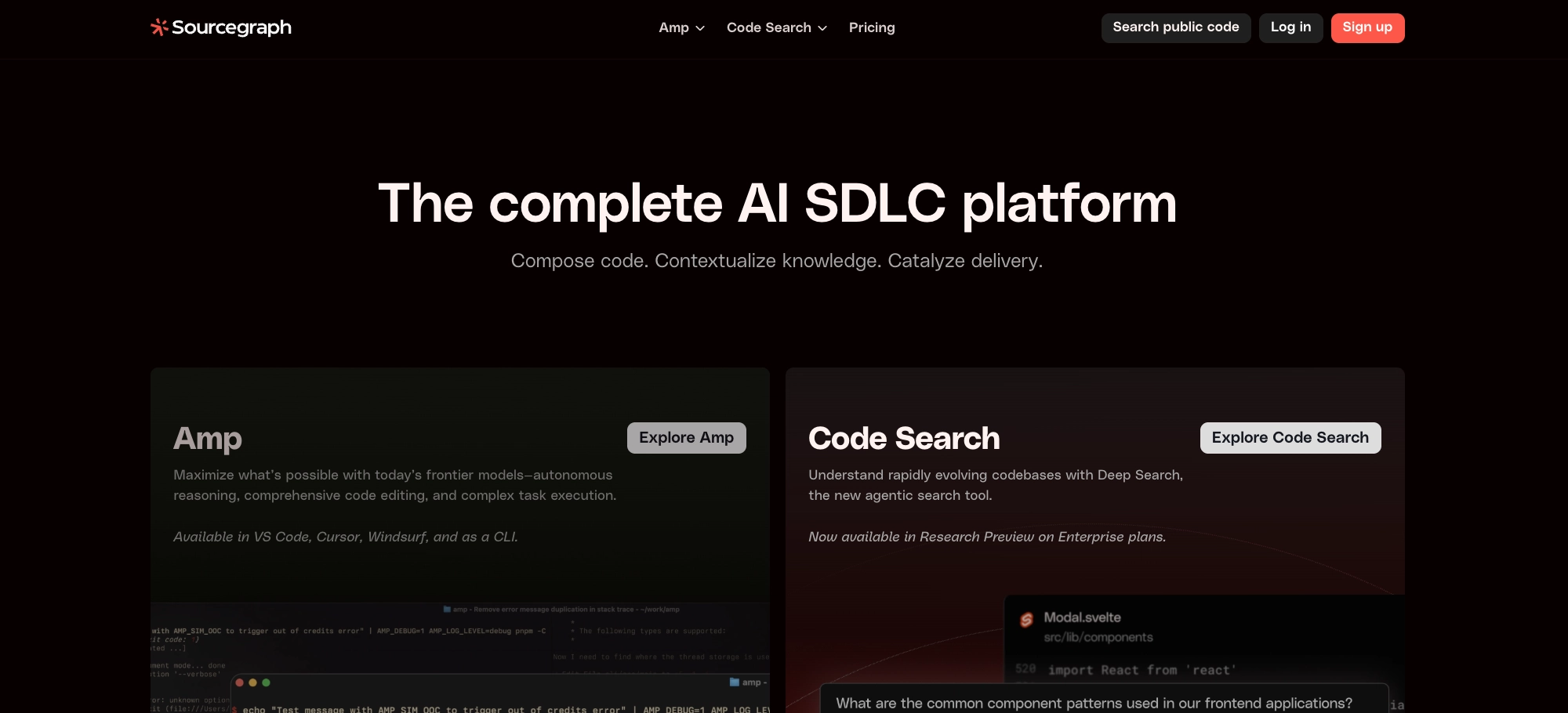
Task: Click the yellow minimize dot on the terminal window
Action: 252,682
